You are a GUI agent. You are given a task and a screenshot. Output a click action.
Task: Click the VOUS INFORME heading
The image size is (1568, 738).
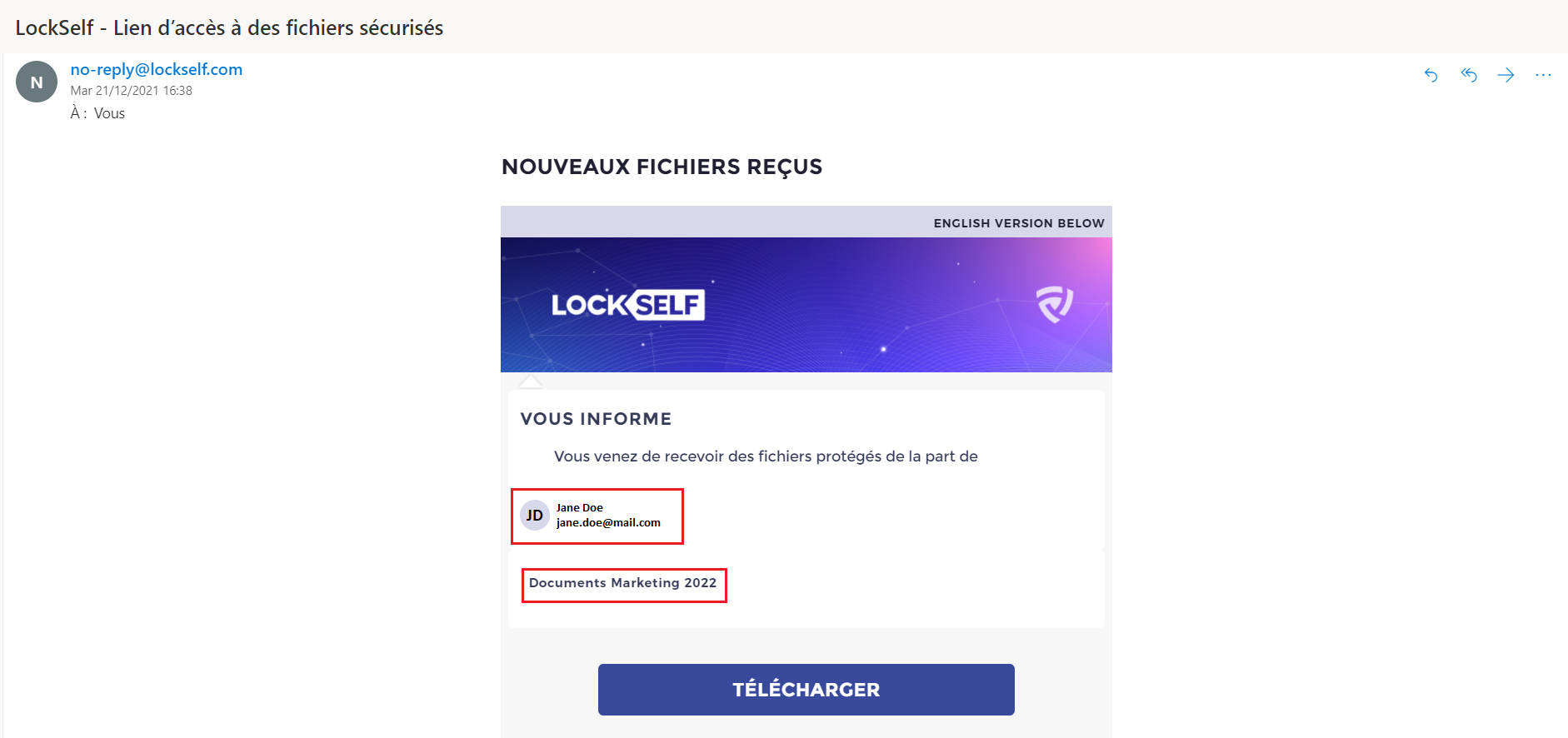pyautogui.click(x=596, y=419)
